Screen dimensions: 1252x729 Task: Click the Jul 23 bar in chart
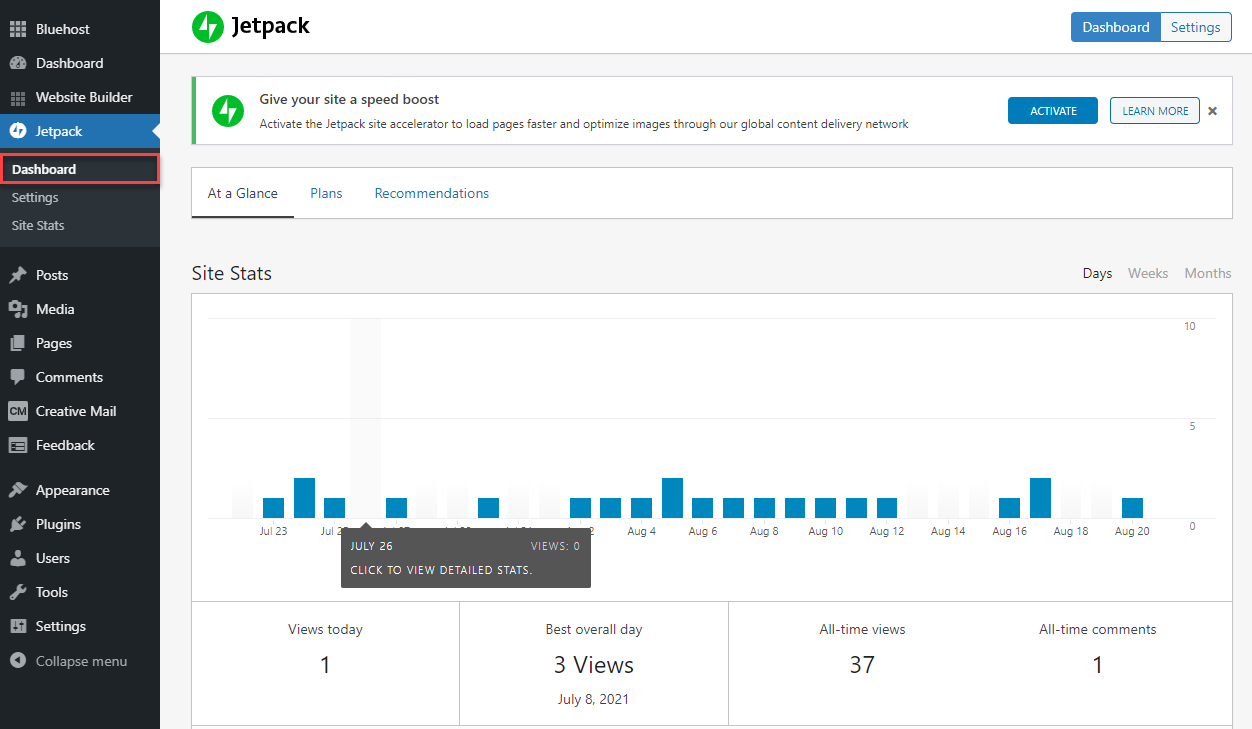click(x=273, y=508)
